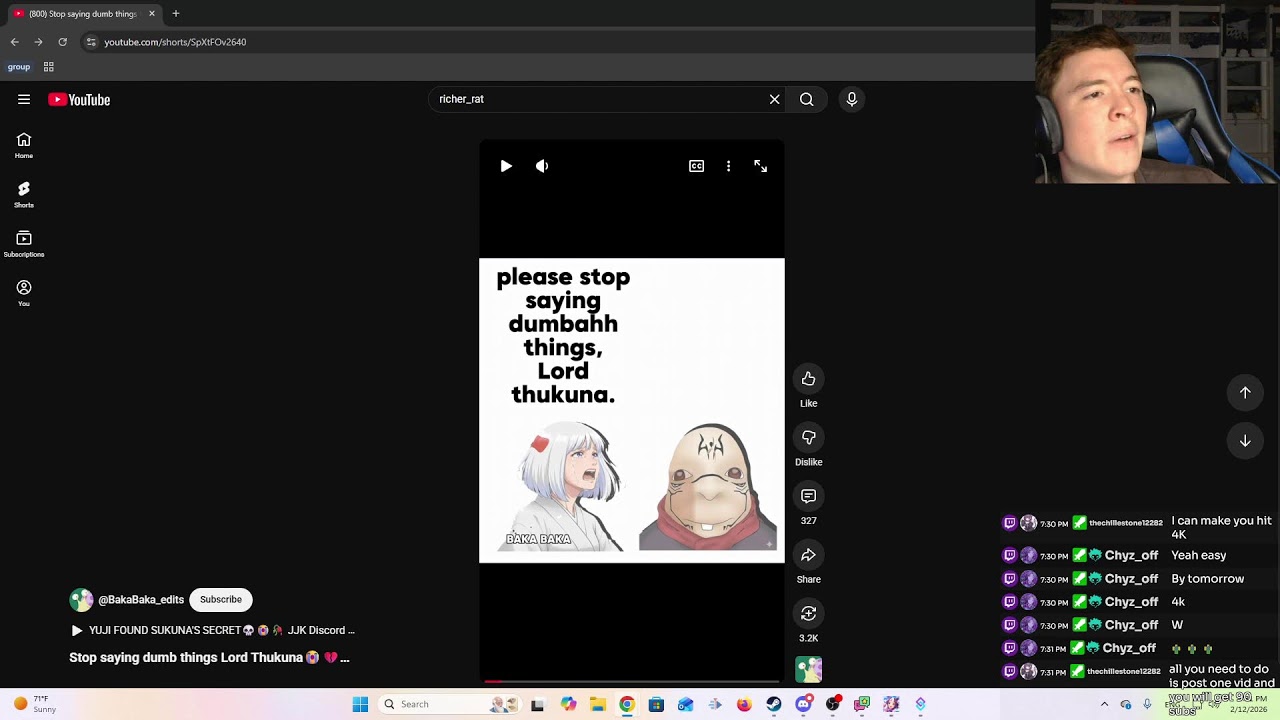Open Discord from the taskbar
Viewport: 1280px width, 720px height.
pyautogui.click(x=804, y=704)
